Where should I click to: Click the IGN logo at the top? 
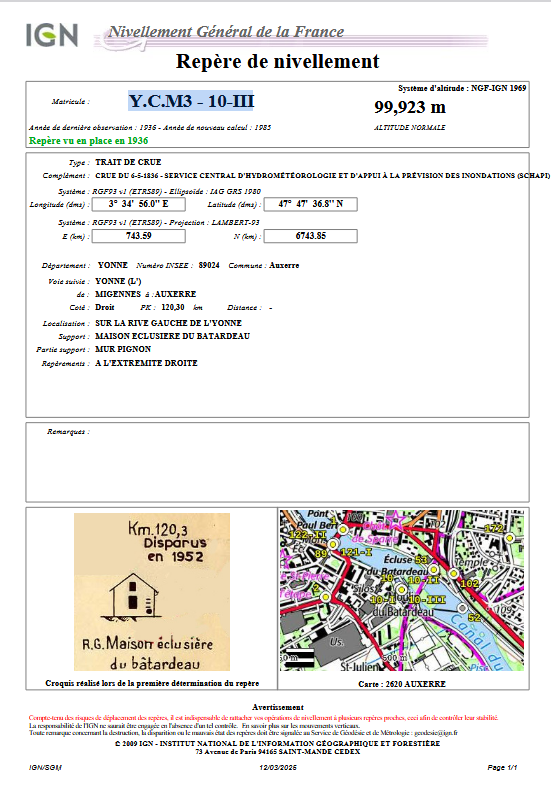(52, 35)
